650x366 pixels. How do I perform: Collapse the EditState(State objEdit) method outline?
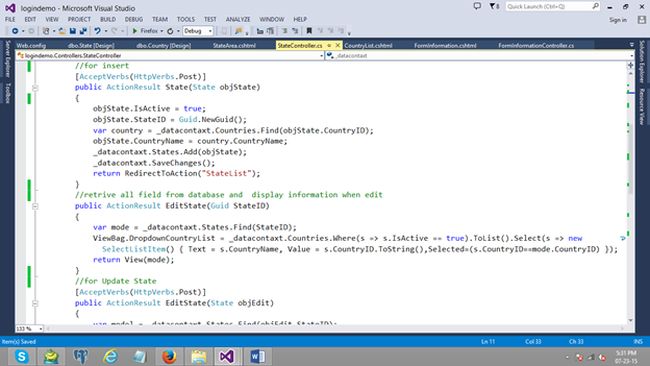(35, 303)
